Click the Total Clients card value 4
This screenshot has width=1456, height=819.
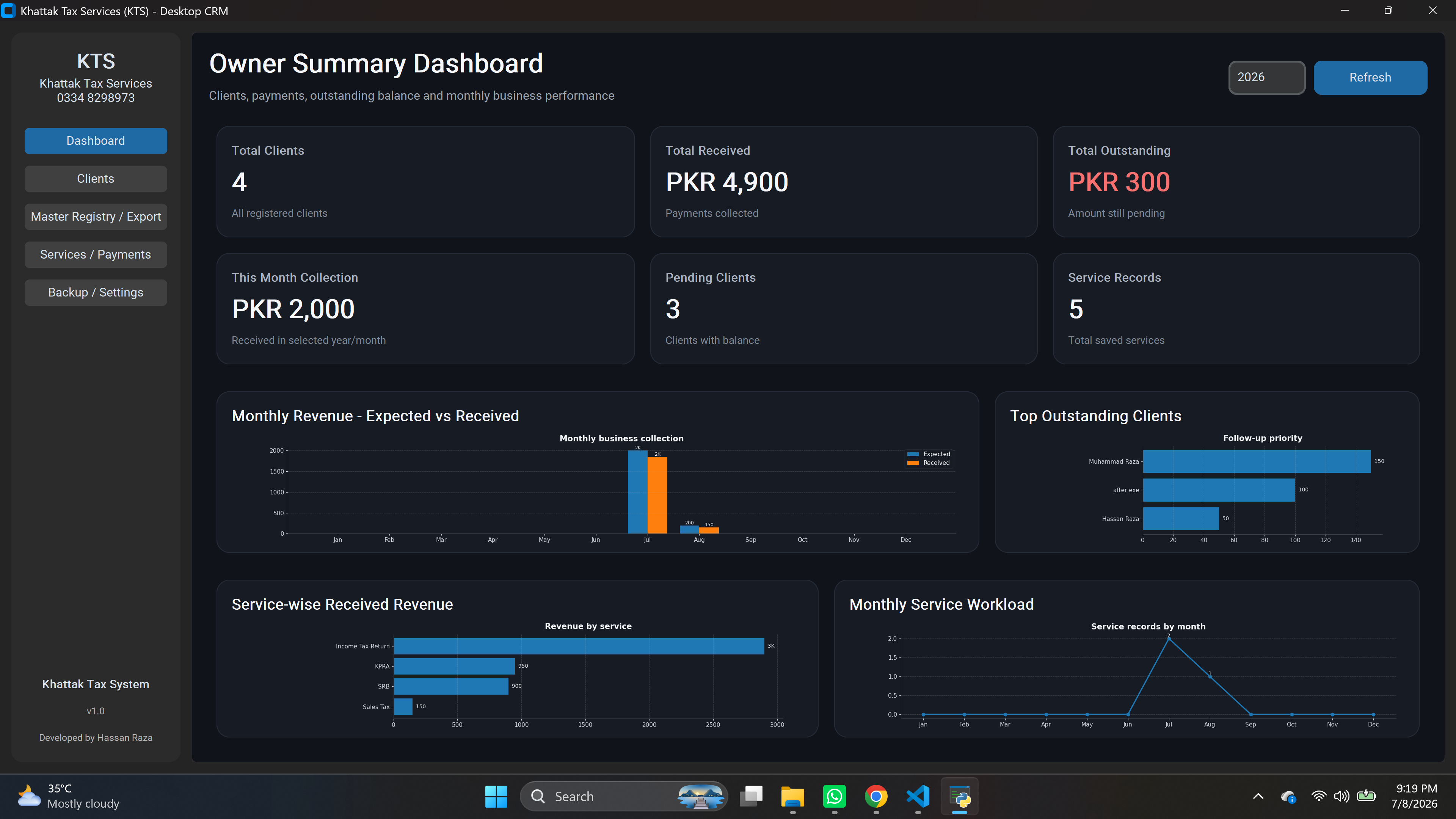[240, 182]
